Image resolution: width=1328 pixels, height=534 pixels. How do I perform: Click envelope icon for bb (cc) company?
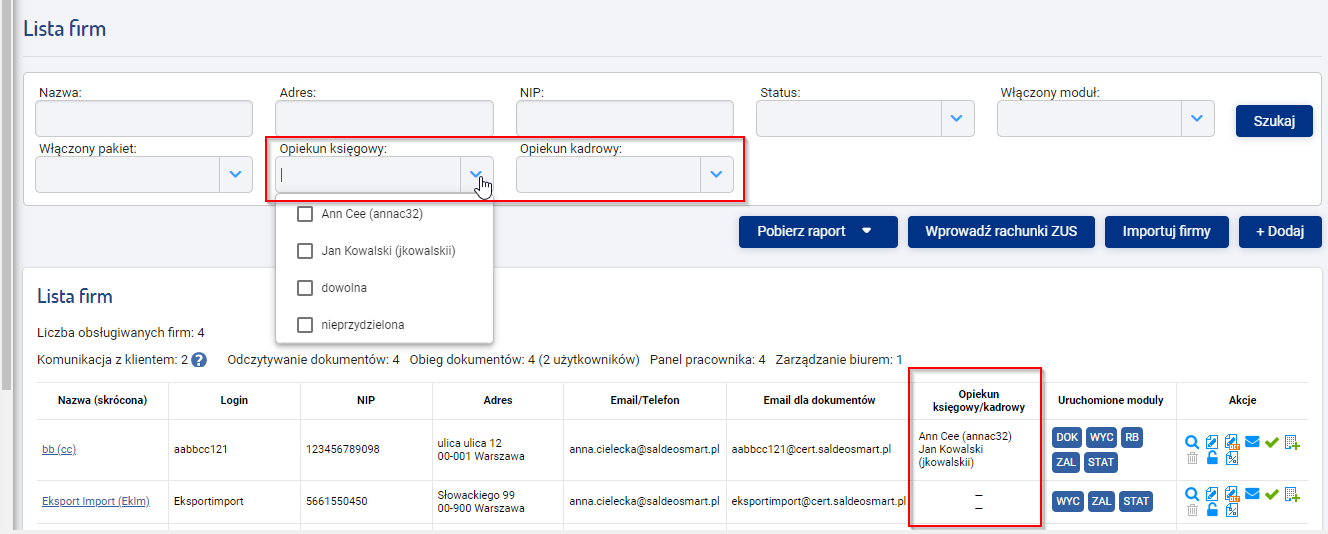tap(1252, 441)
